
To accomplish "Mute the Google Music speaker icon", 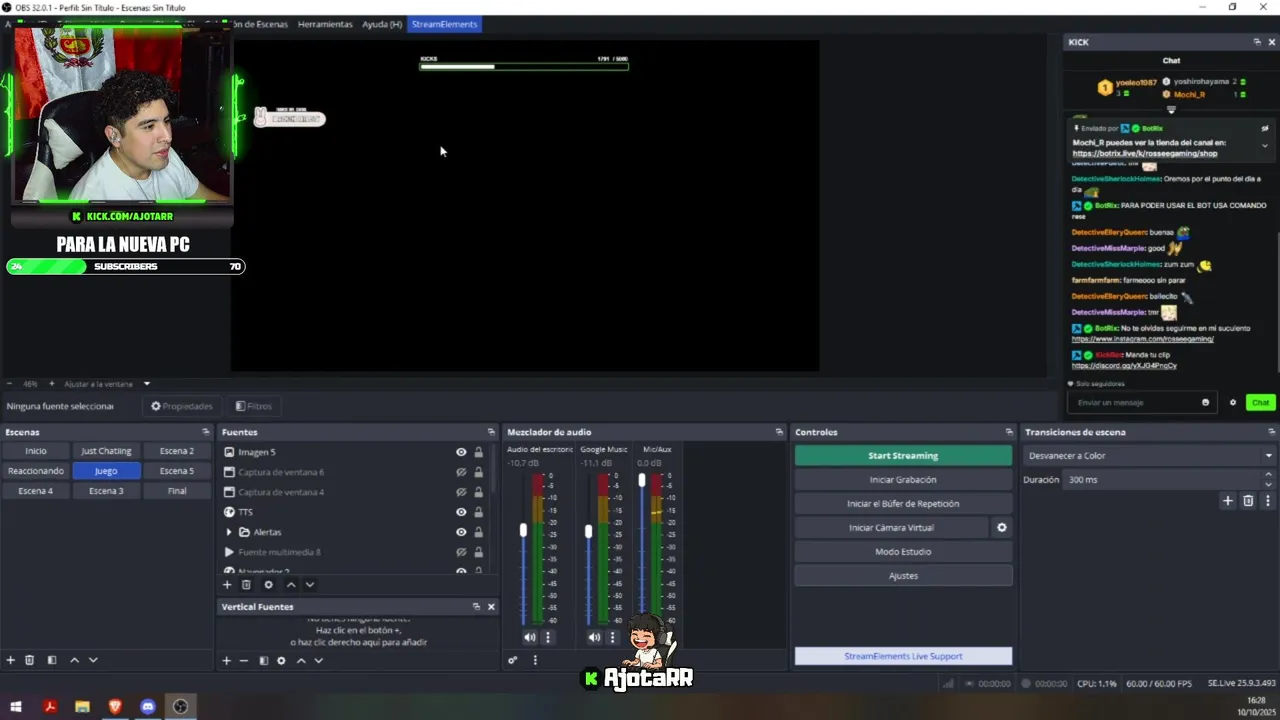I will (x=594, y=637).
